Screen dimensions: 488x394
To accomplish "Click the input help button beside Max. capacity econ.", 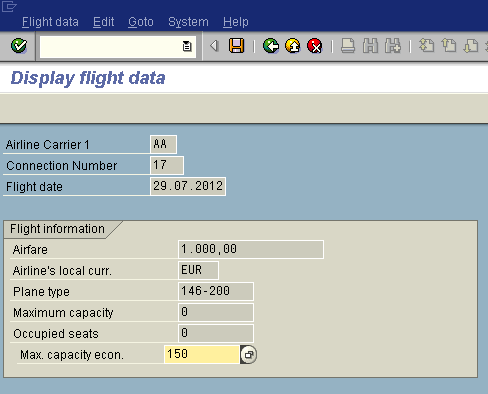I will [248, 355].
